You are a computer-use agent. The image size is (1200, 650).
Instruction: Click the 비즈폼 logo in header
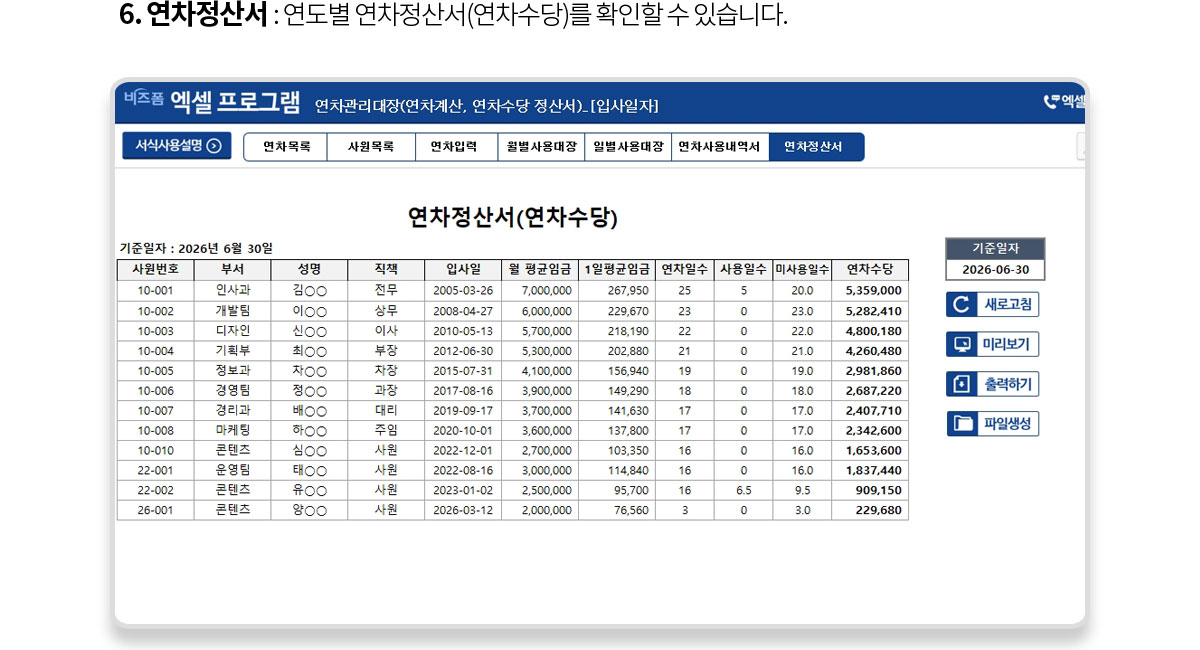click(x=144, y=99)
